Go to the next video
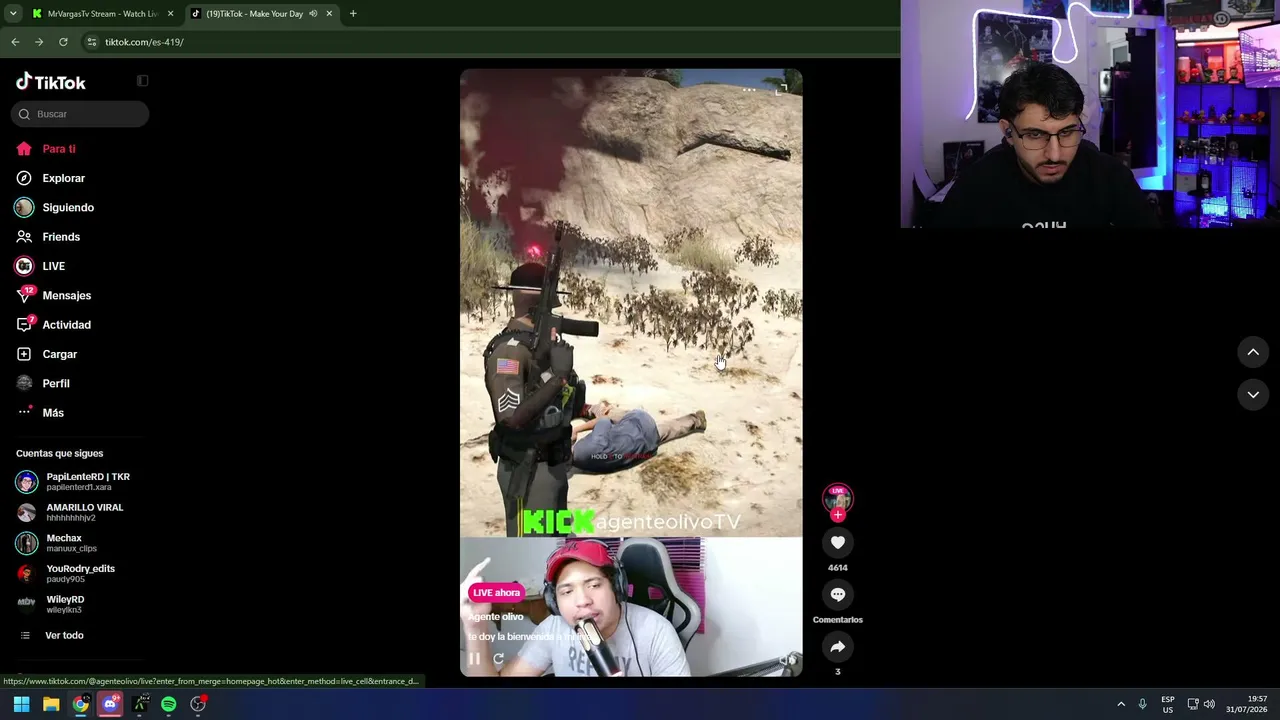The height and width of the screenshot is (720, 1280). [1253, 395]
